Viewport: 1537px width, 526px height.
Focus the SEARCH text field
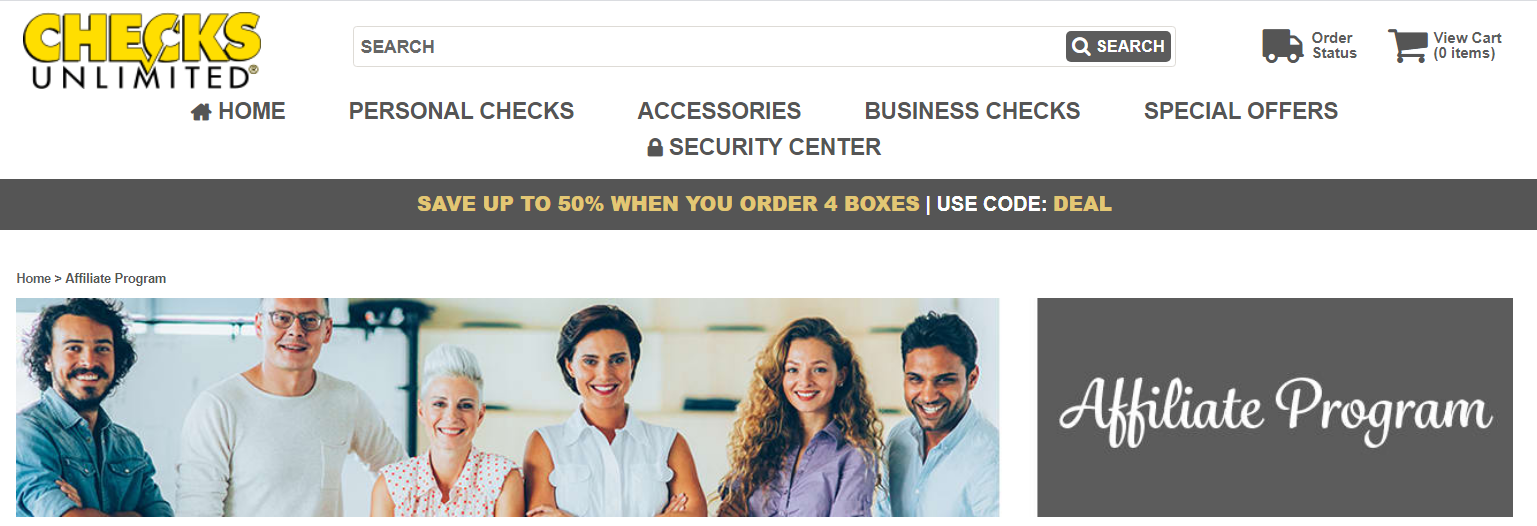(x=710, y=46)
